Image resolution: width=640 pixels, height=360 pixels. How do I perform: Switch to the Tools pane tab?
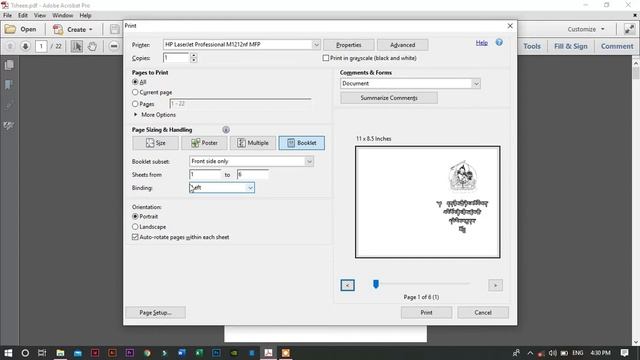[x=532, y=46]
